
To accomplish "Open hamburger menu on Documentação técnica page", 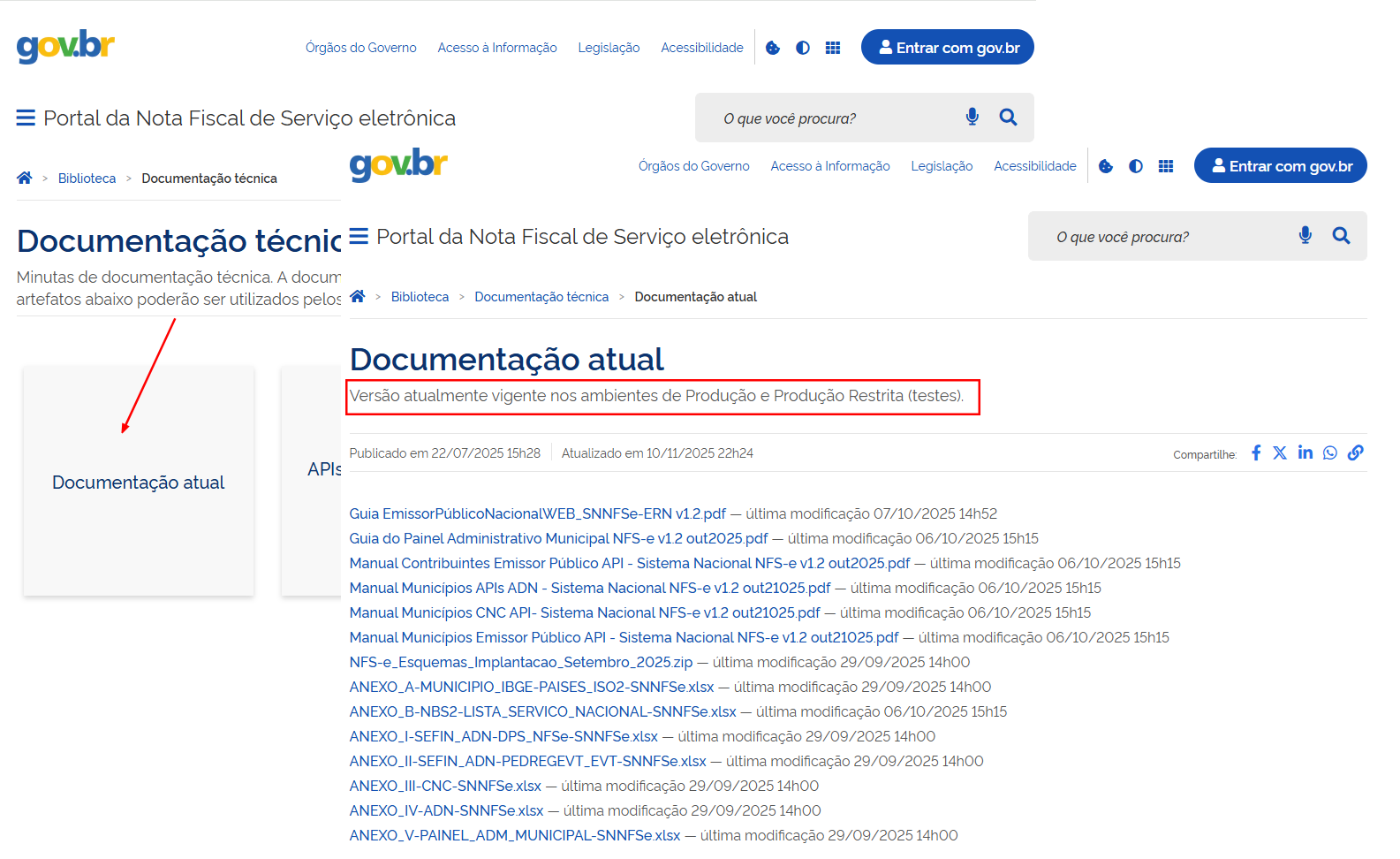I will (x=26, y=118).
